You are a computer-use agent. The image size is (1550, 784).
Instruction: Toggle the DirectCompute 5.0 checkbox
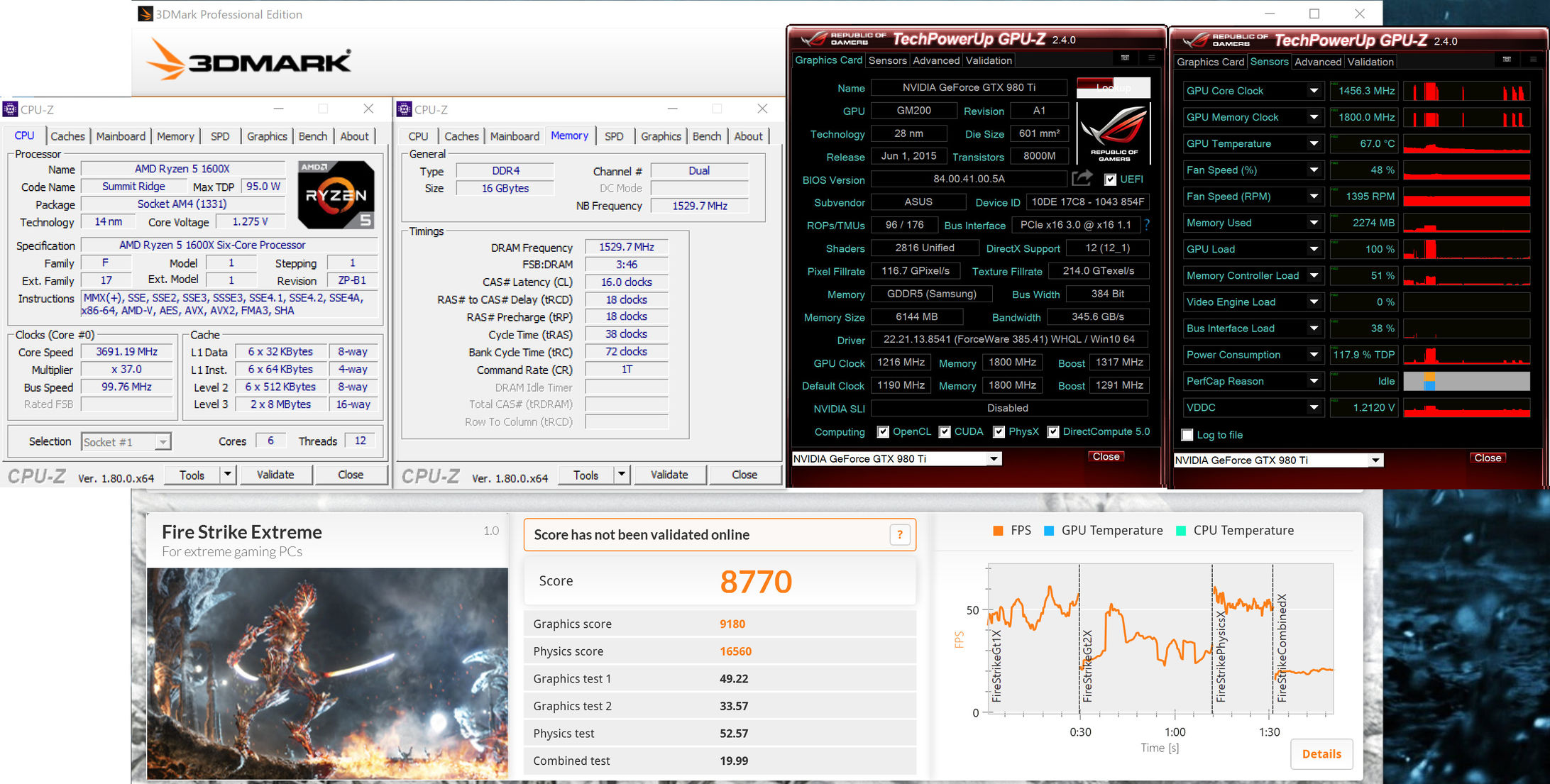pos(1053,431)
